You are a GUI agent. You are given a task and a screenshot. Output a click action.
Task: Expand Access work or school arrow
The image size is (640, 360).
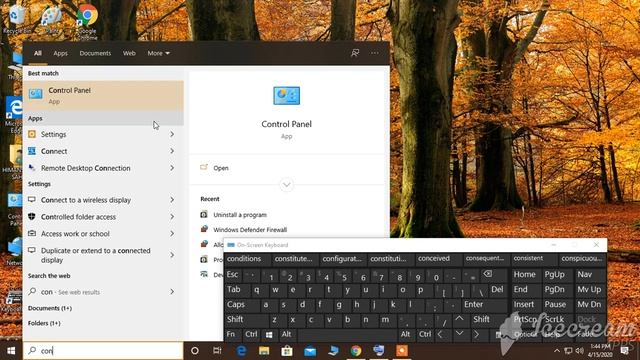(172, 233)
